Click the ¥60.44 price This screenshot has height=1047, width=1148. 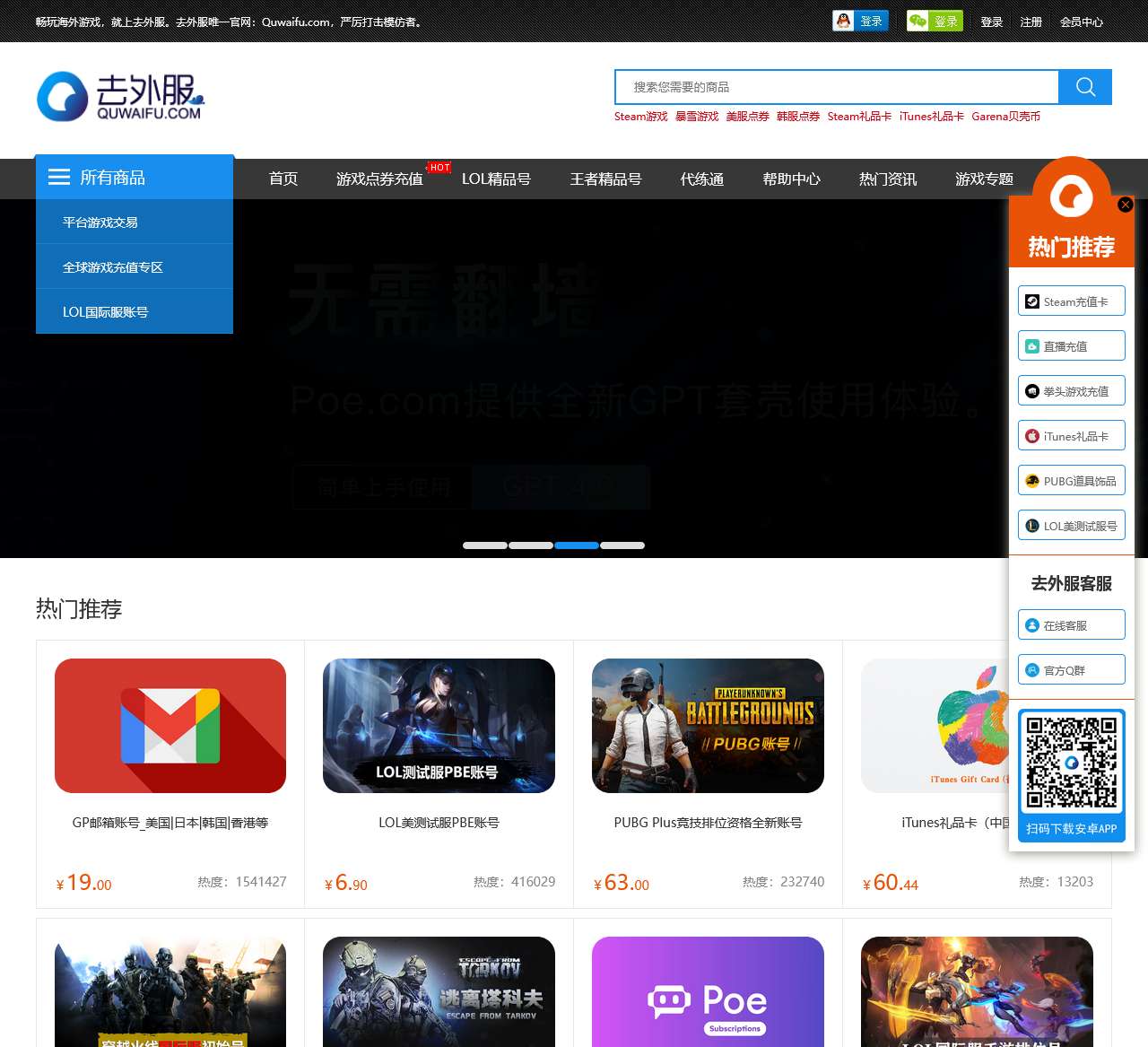tap(891, 883)
